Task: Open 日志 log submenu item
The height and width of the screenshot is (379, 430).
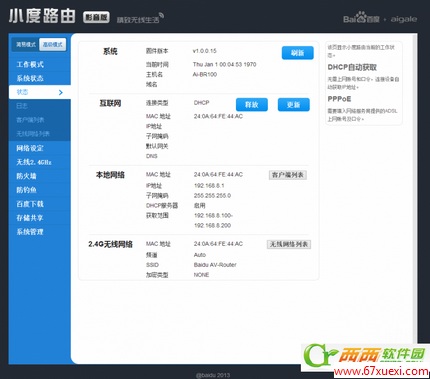Action: click(x=22, y=106)
